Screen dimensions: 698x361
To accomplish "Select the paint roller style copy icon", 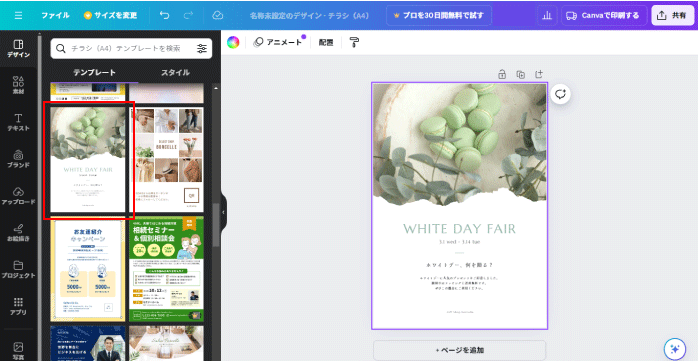I will tap(354, 42).
